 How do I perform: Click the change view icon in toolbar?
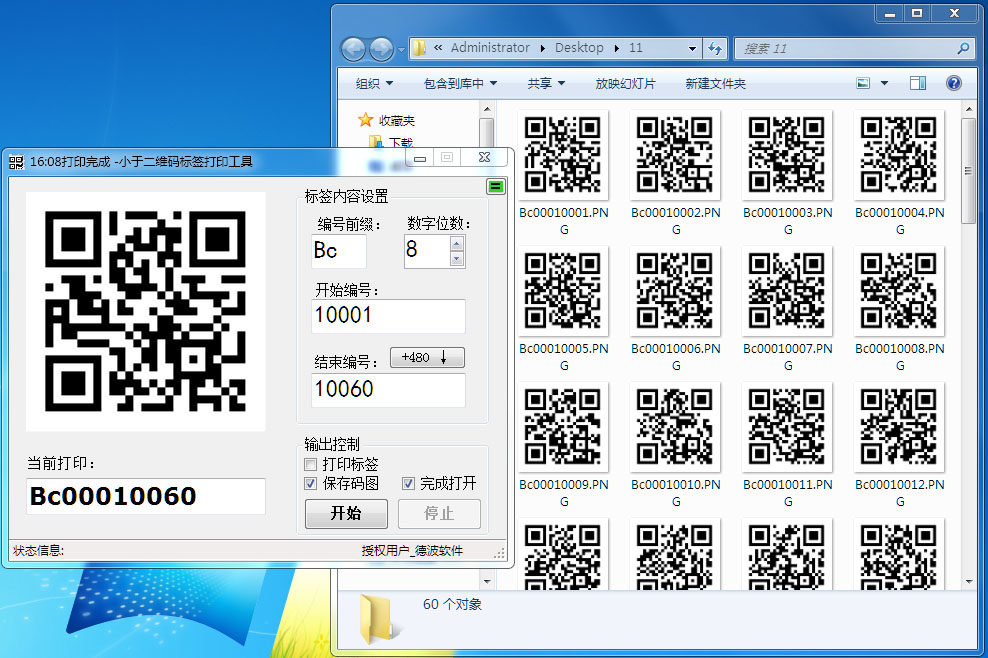tap(863, 84)
